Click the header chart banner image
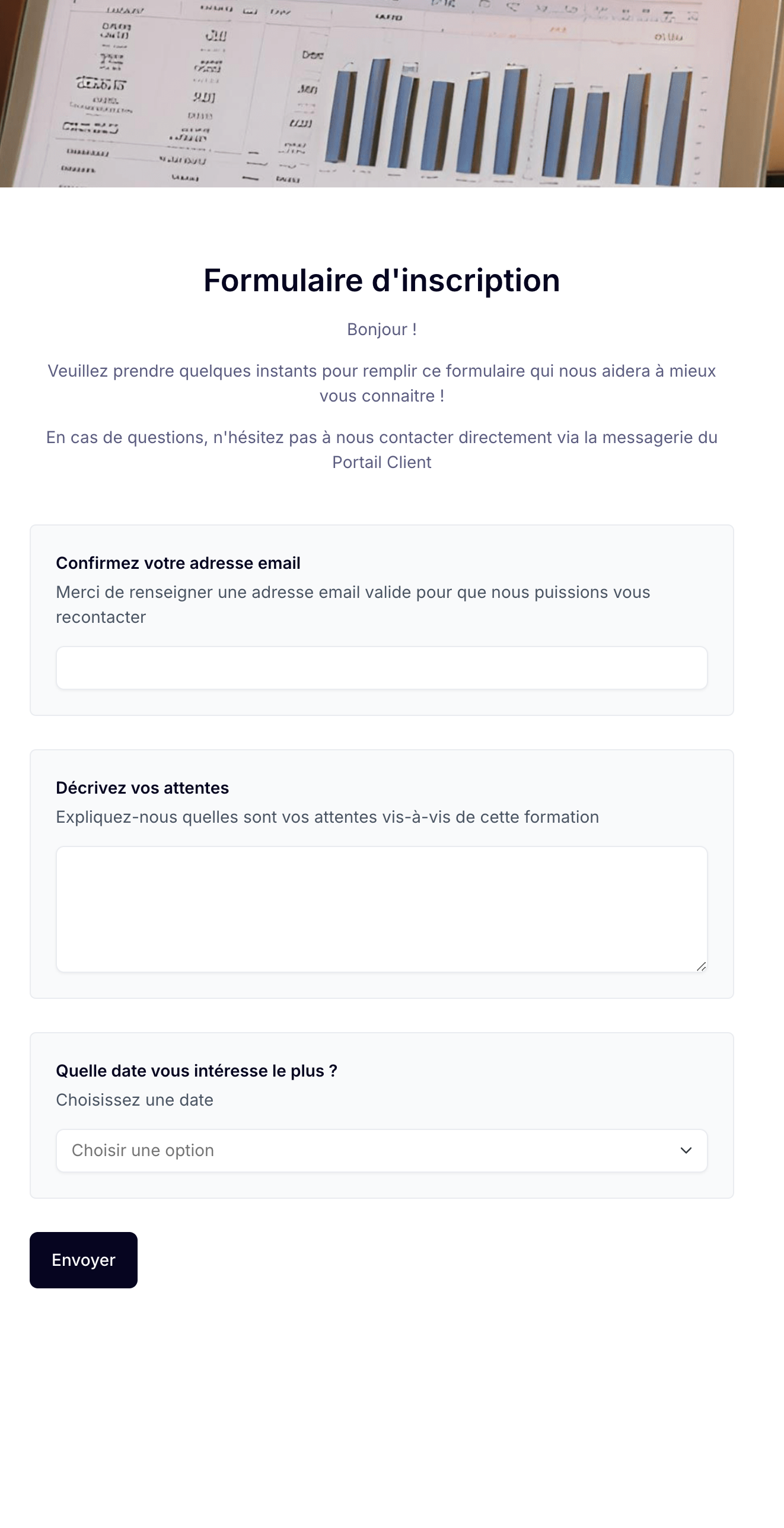 point(392,94)
